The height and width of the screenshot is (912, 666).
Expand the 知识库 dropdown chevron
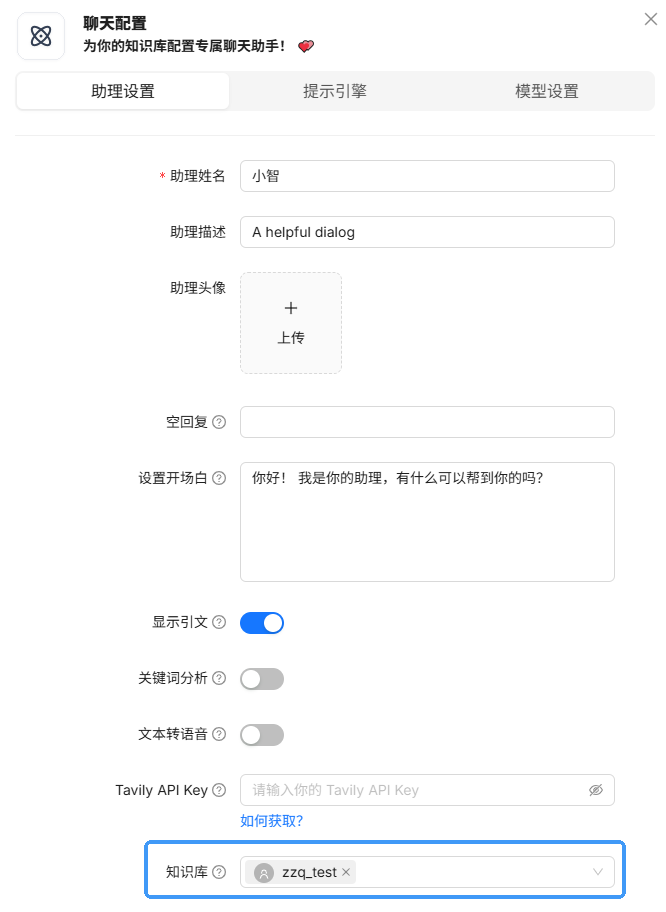point(599,871)
